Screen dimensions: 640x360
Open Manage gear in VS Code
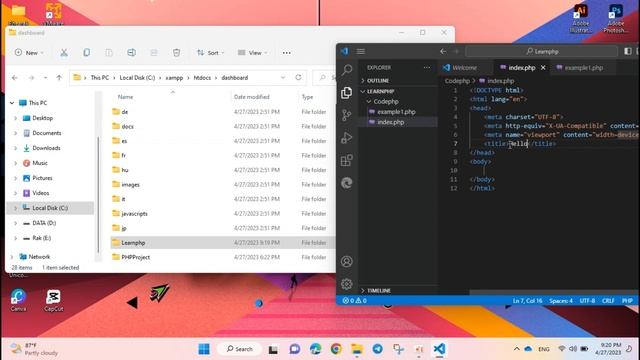coord(347,284)
